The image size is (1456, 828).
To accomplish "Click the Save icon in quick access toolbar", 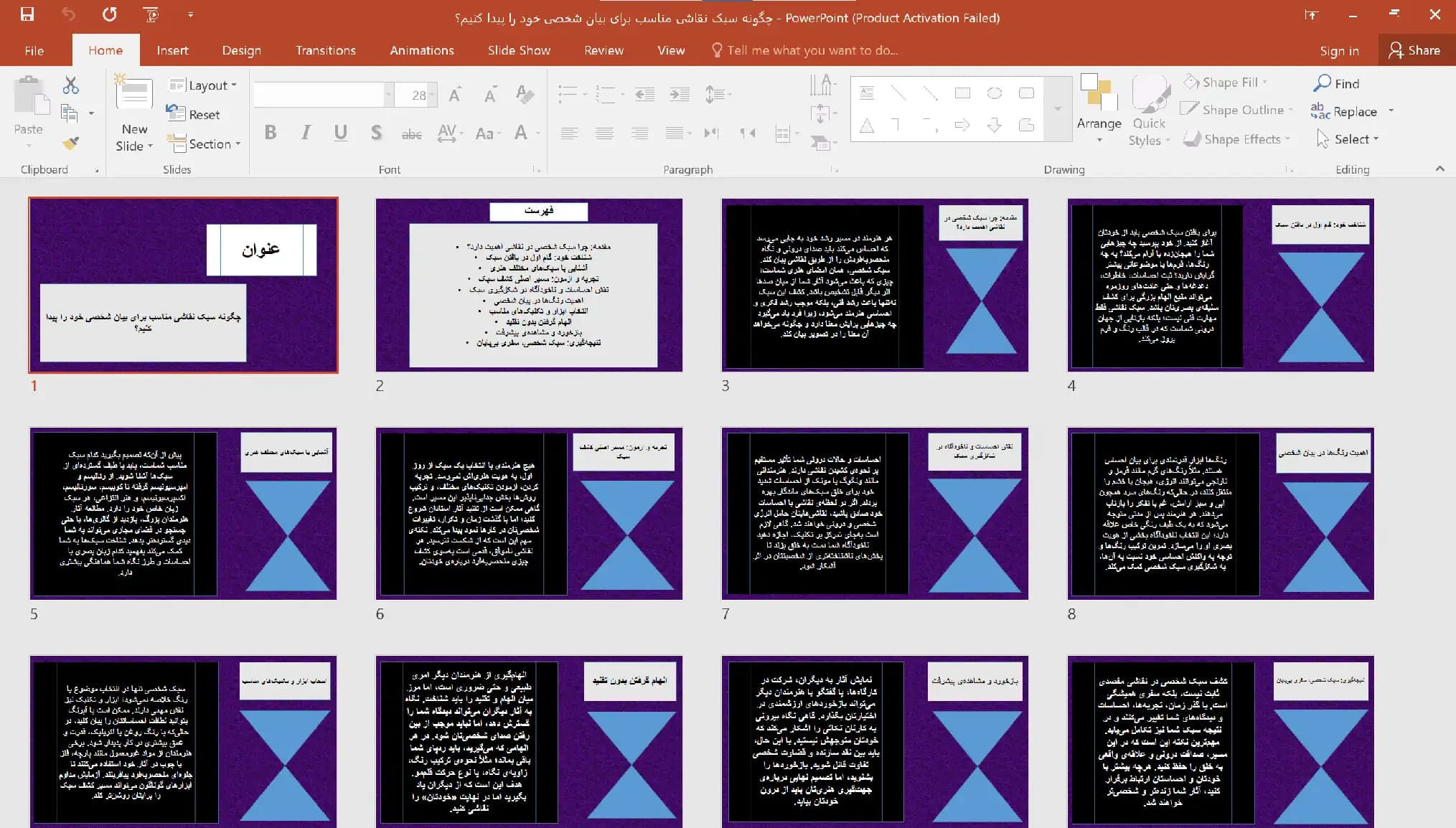I will (27, 14).
